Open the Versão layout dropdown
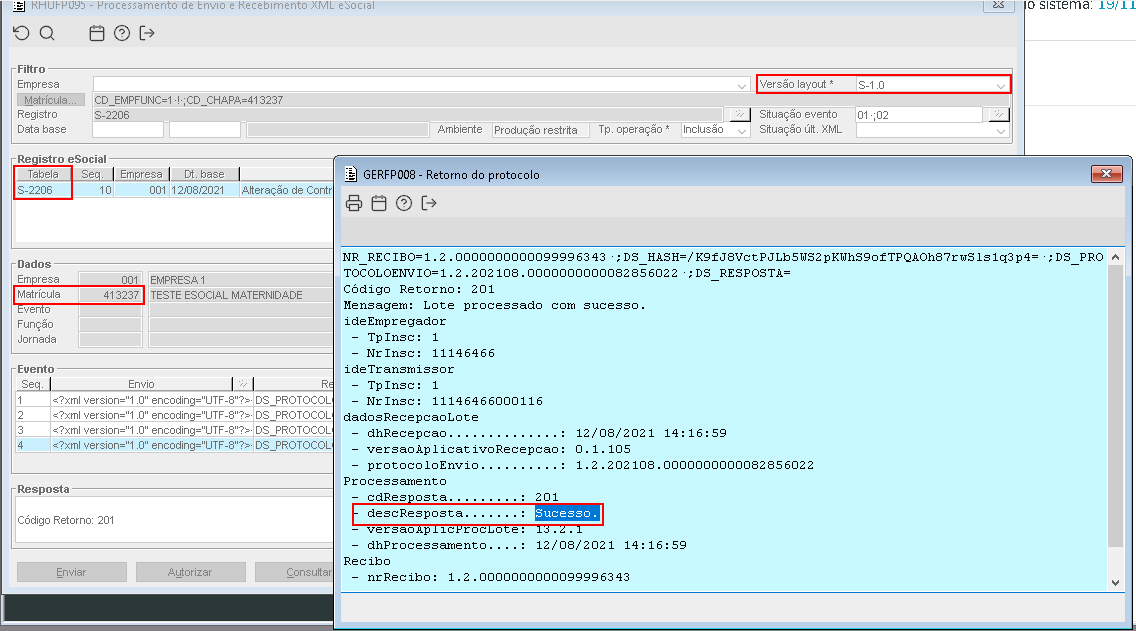The height and width of the screenshot is (631, 1136). [1001, 85]
